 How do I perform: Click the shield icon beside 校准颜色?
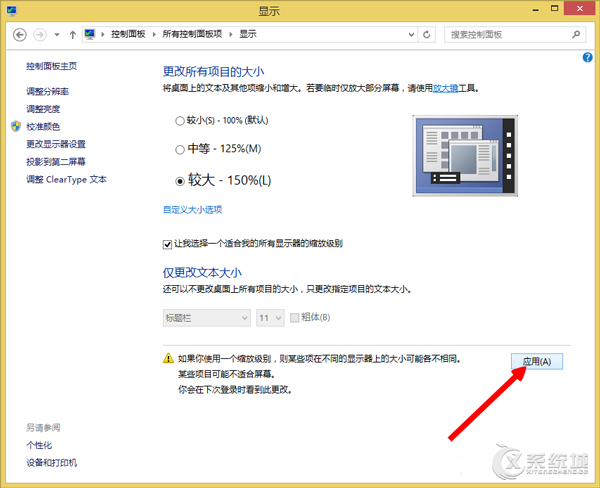coord(16,126)
